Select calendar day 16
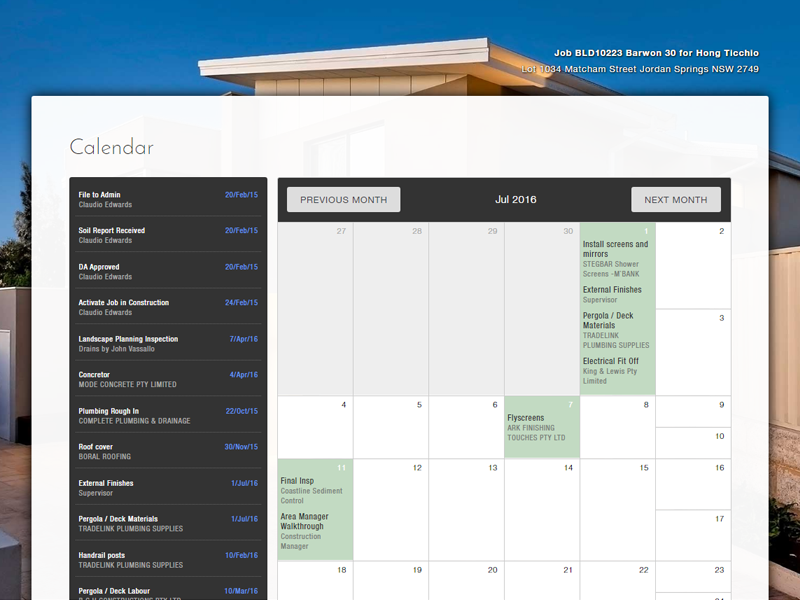This screenshot has height=600, width=800. pos(693,484)
